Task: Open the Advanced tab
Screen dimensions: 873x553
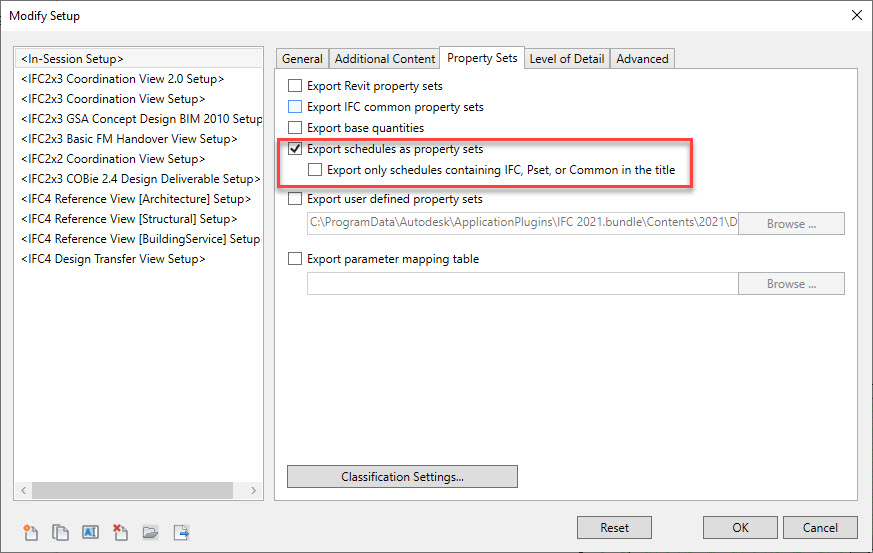Action: coord(642,59)
